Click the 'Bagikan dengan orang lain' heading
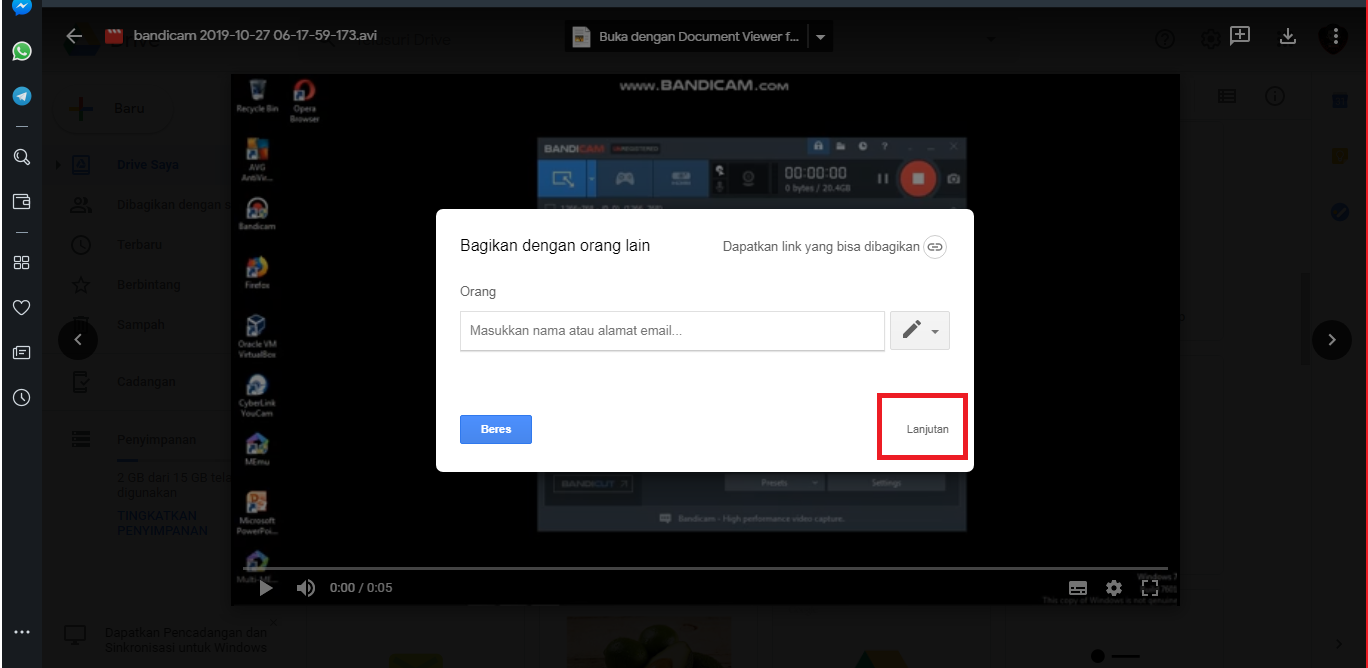 point(555,245)
